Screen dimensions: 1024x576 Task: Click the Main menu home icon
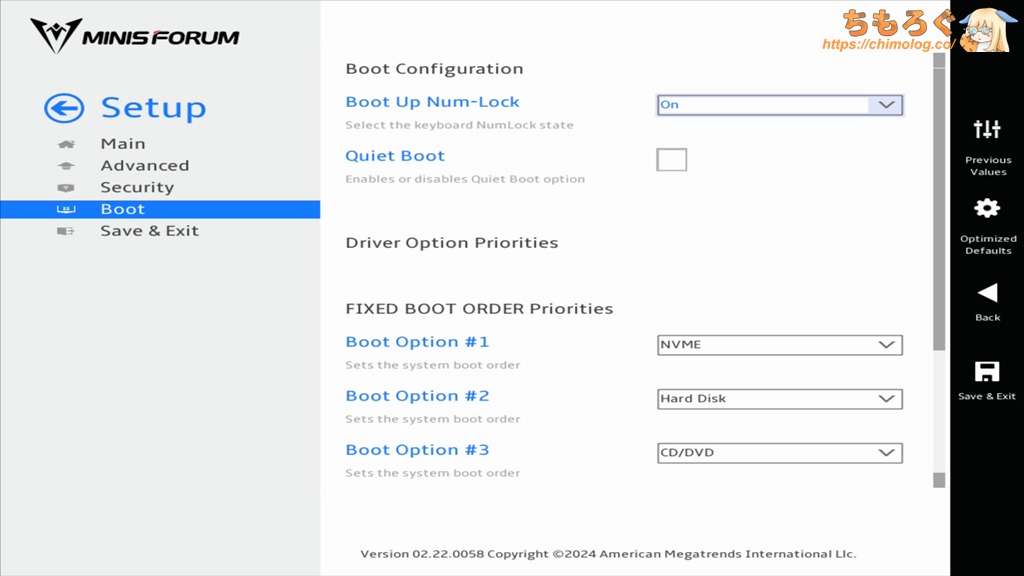[66, 144]
